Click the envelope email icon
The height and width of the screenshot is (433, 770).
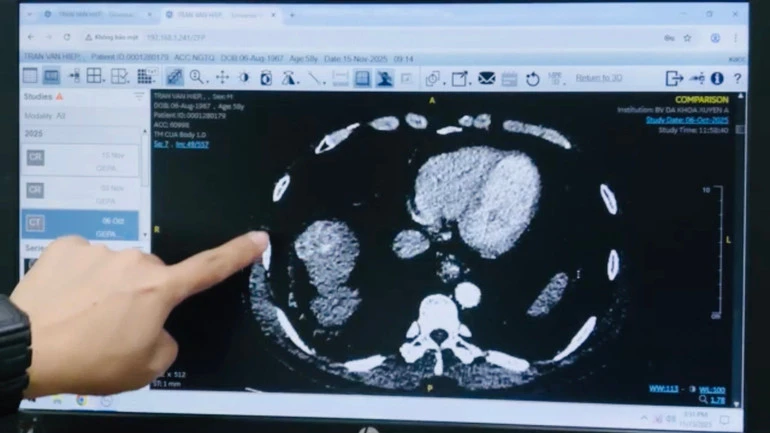486,78
